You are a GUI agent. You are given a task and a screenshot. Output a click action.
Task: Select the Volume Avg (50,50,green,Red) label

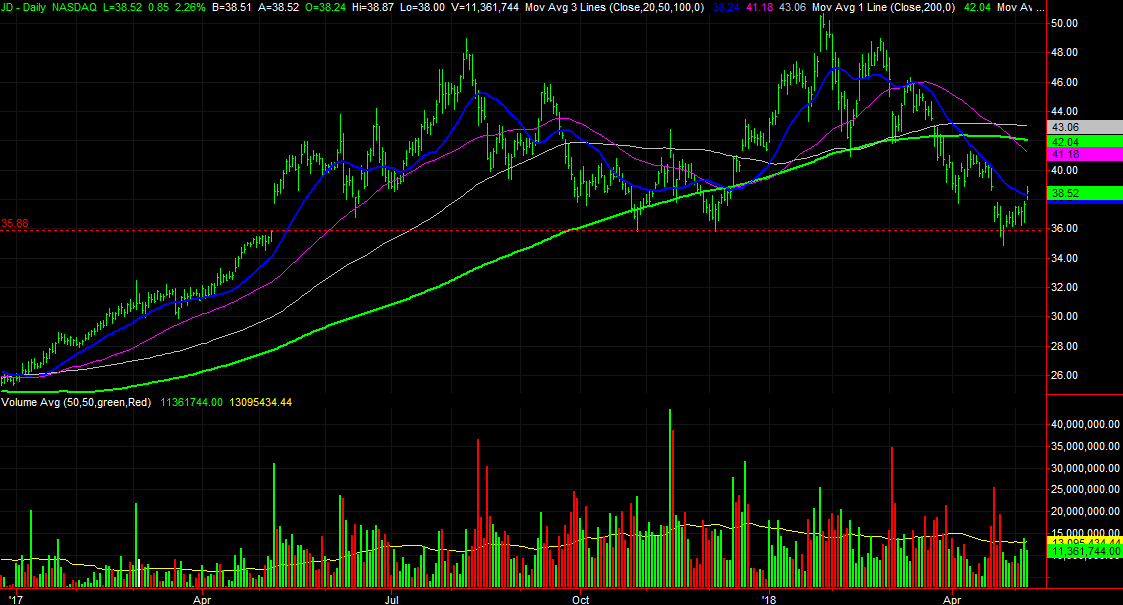point(77,402)
